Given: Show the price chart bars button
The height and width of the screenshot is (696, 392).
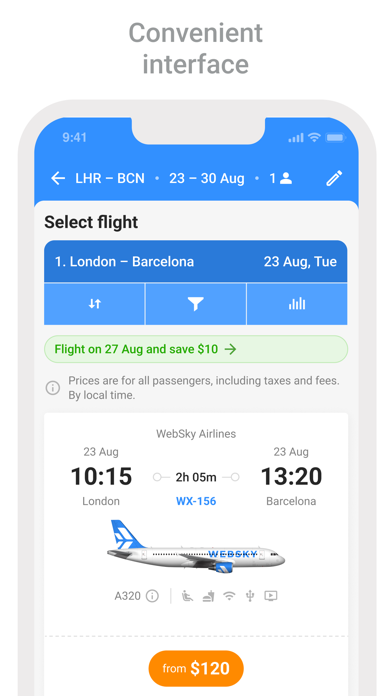Looking at the screenshot, I should [x=297, y=304].
